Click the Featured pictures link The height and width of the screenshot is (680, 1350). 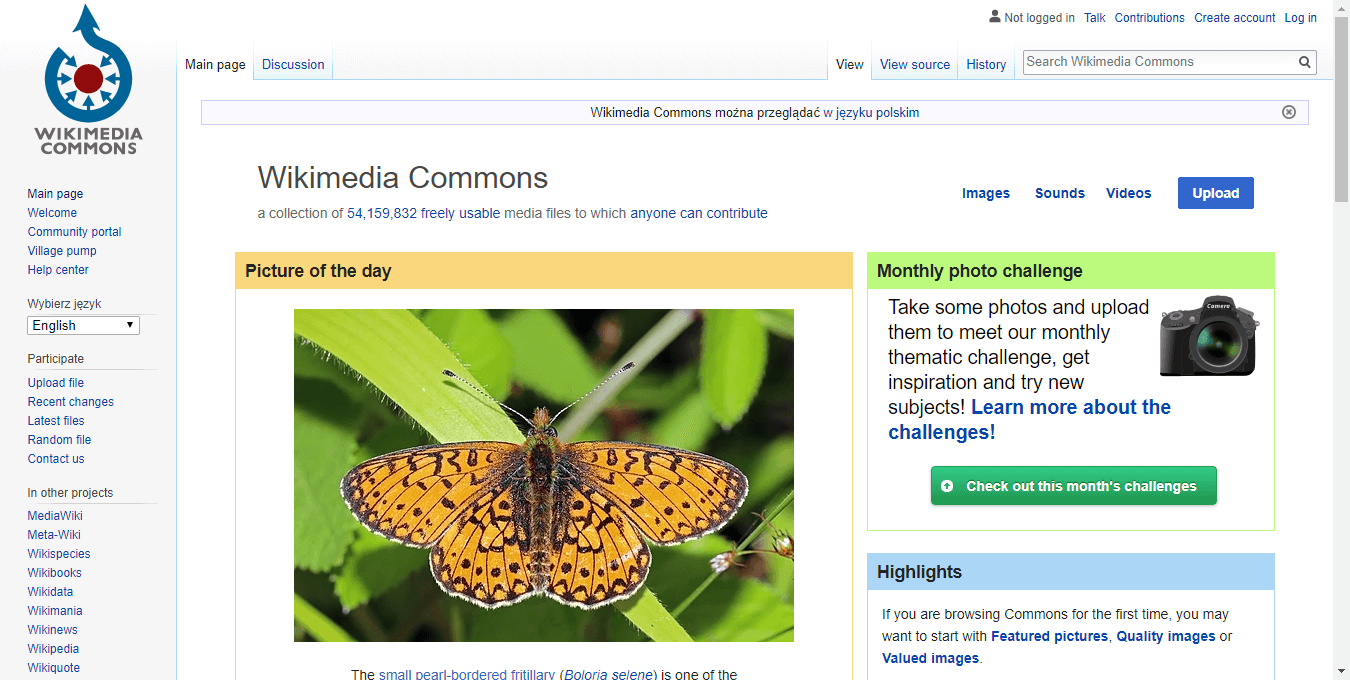click(x=1049, y=637)
